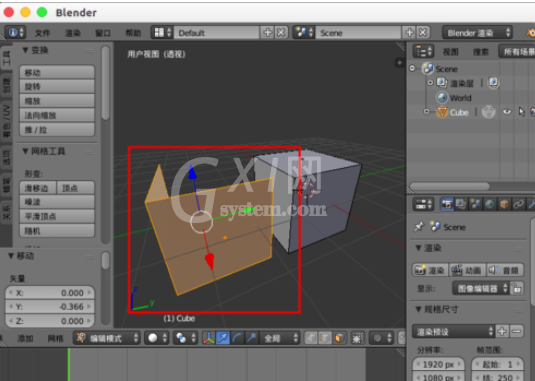This screenshot has height=381, width=535.
Task: Open the pivot point dropdown
Action: click(x=186, y=338)
